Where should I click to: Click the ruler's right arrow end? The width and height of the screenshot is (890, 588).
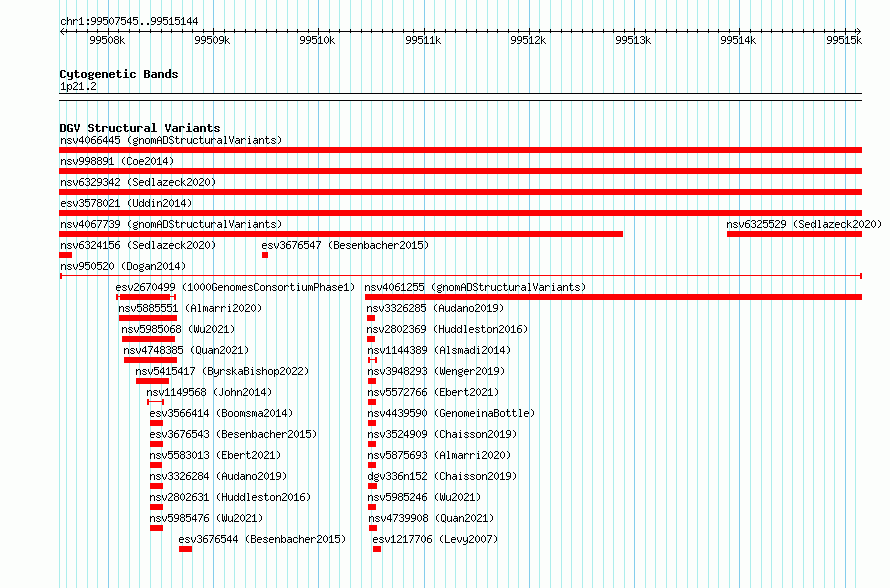(x=858, y=32)
